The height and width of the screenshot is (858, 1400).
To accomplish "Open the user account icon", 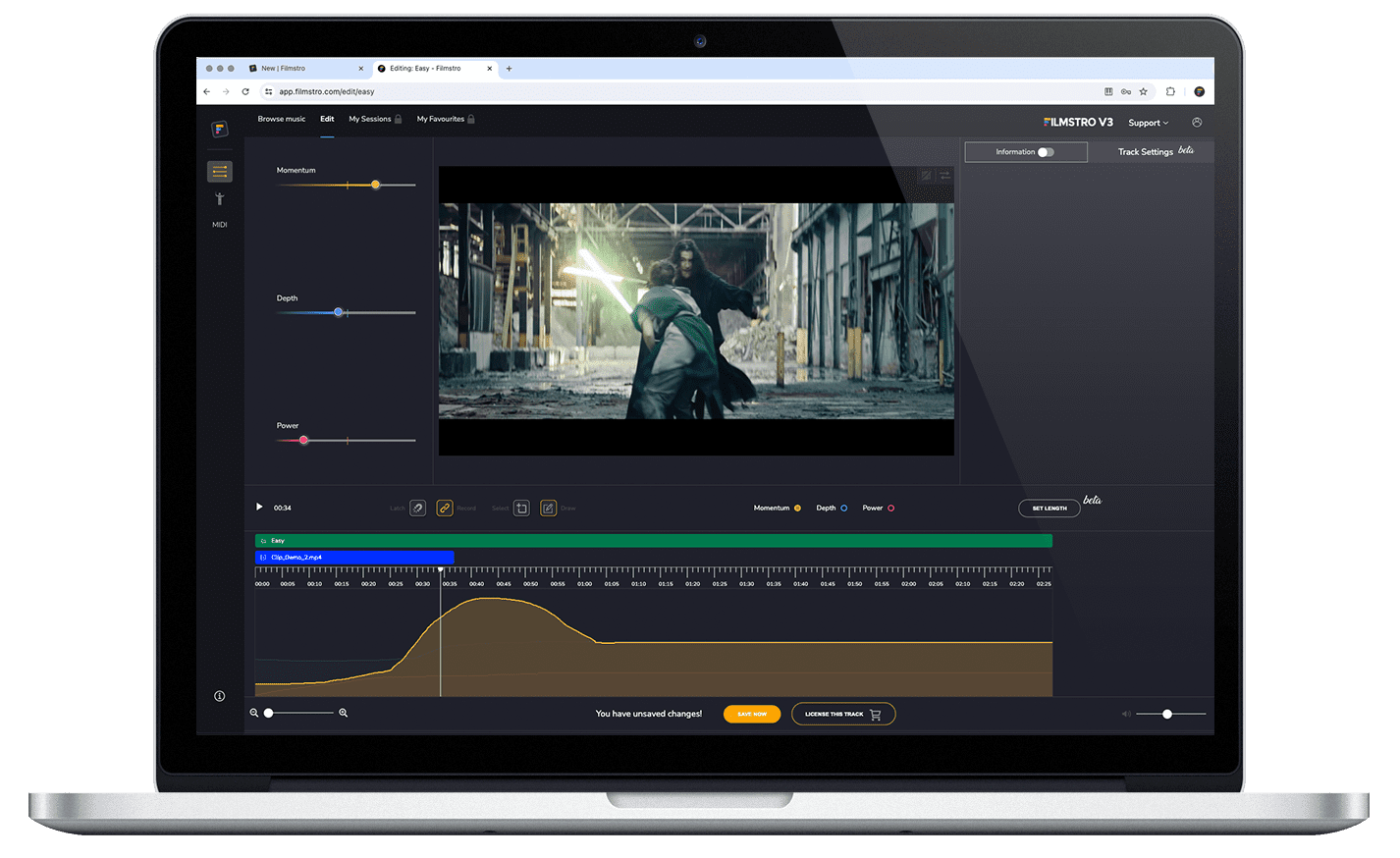I will point(1197,123).
